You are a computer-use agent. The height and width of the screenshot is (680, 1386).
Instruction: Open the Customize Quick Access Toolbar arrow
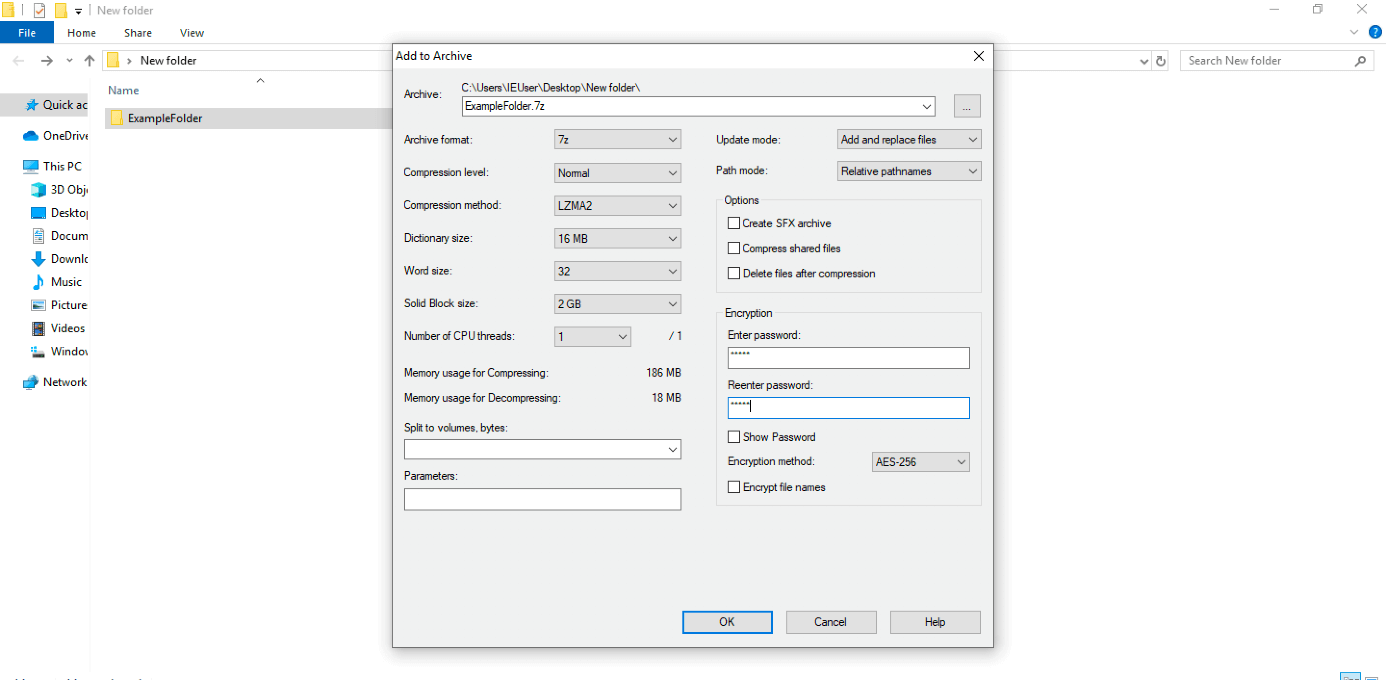[79, 12]
